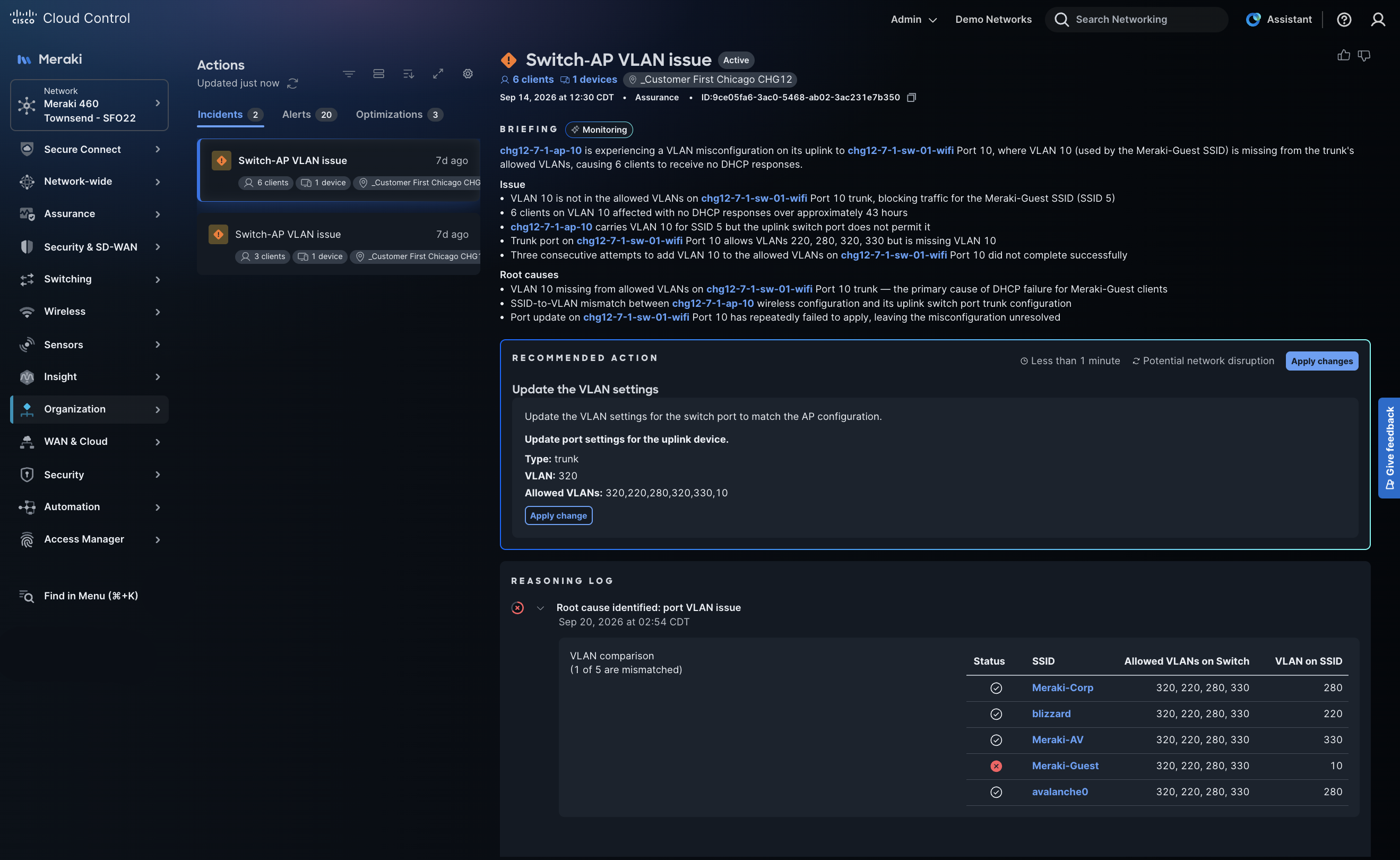Open the Meraki-Corp SSID link
The width and height of the screenshot is (1400, 860).
(1062, 687)
